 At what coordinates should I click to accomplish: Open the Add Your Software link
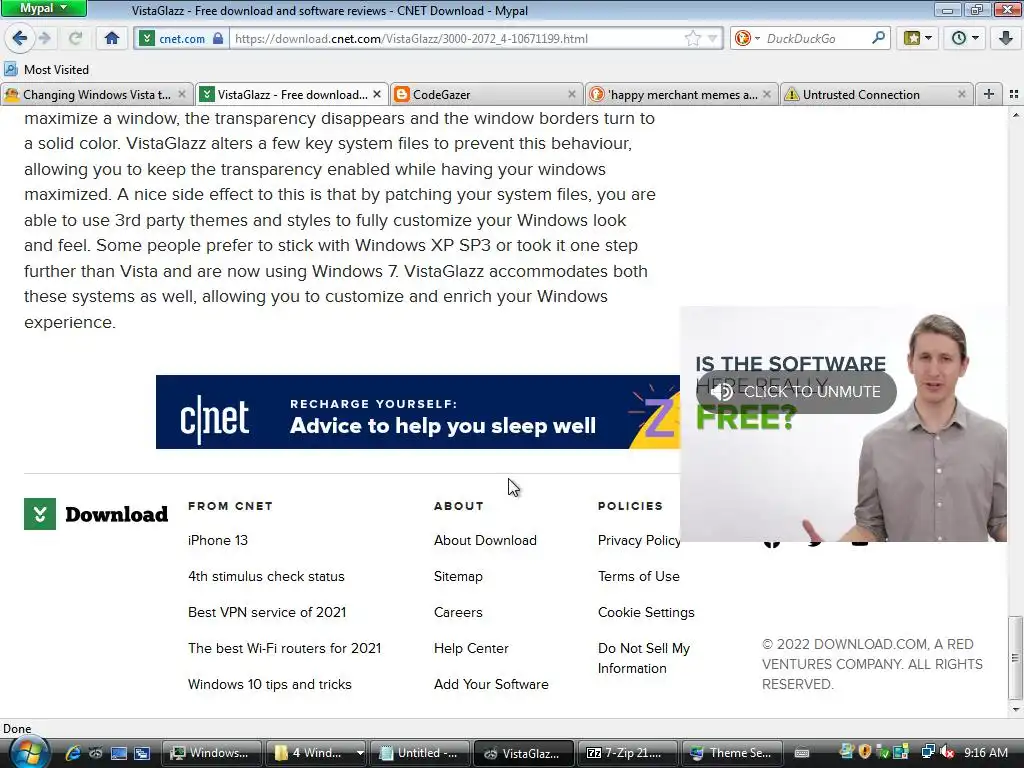[491, 684]
